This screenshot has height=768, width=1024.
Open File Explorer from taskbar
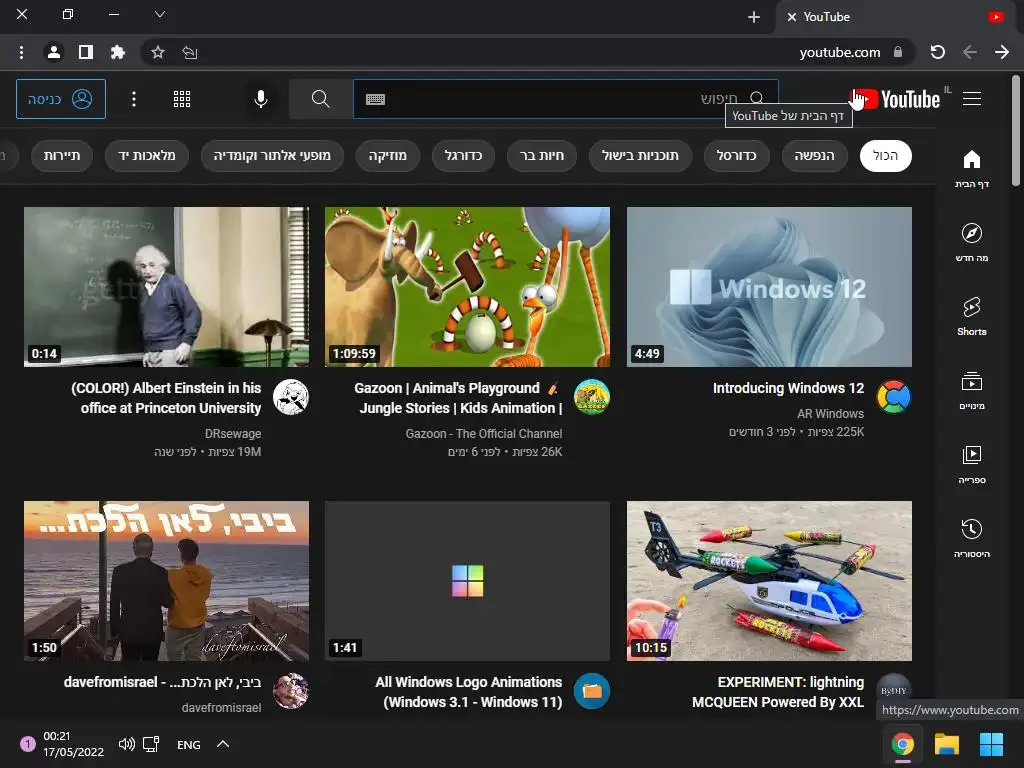[x=946, y=744]
